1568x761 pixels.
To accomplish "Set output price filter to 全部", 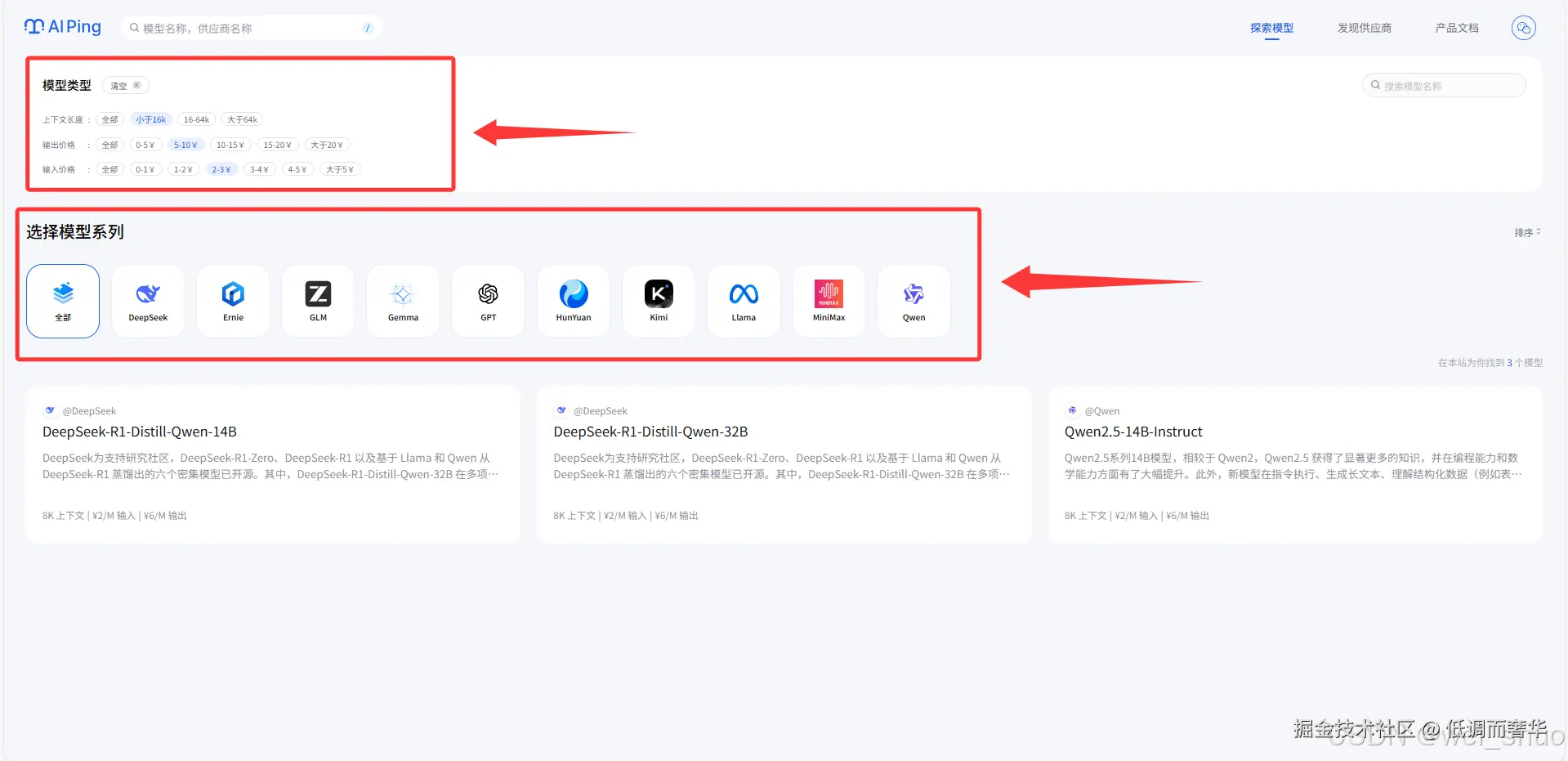I will click(109, 145).
